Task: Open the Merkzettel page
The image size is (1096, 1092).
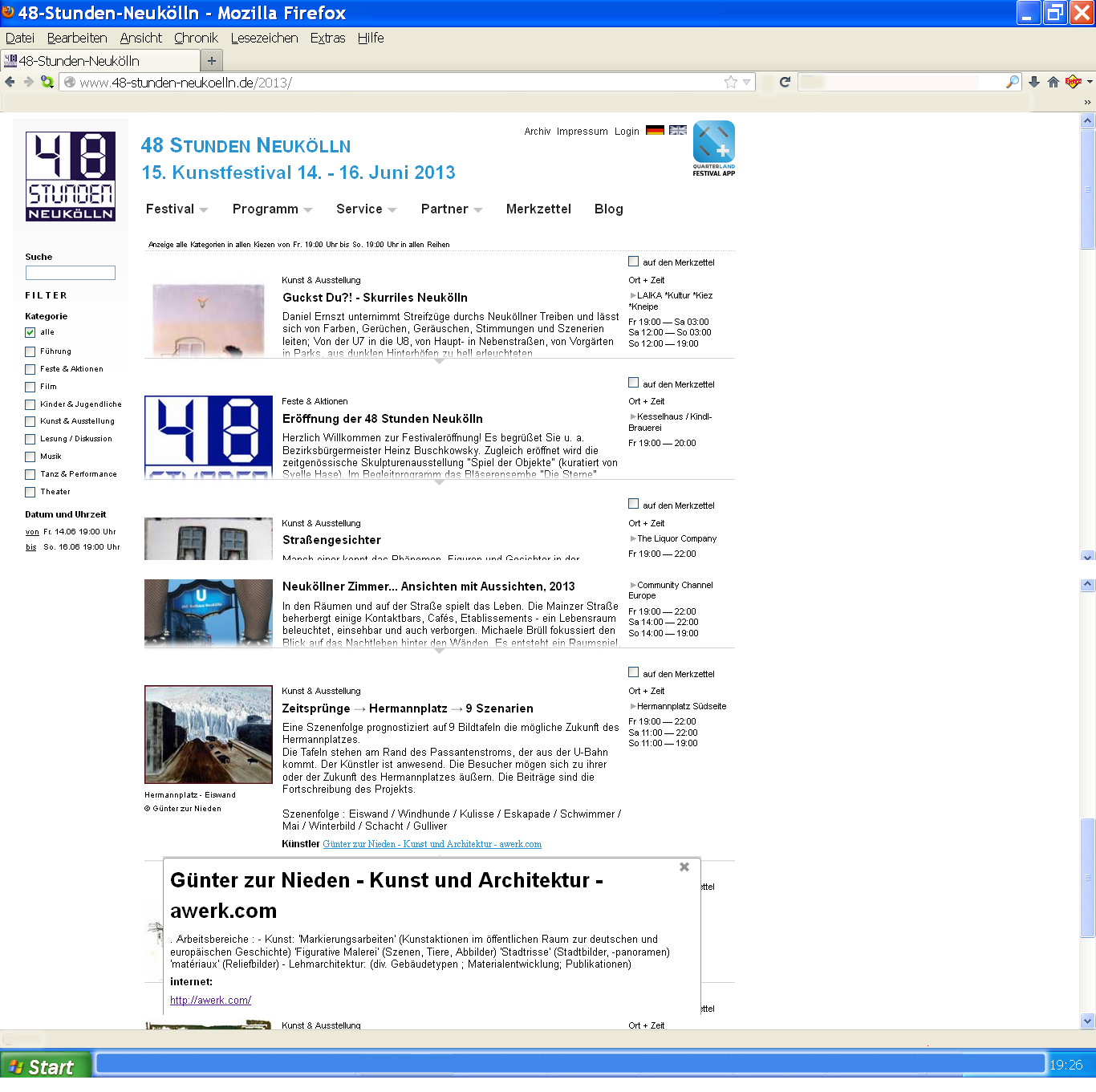Action: click(x=538, y=209)
